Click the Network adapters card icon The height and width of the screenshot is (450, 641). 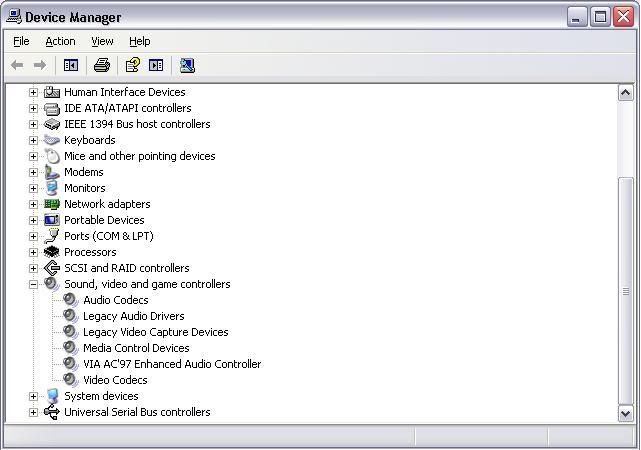click(52, 204)
